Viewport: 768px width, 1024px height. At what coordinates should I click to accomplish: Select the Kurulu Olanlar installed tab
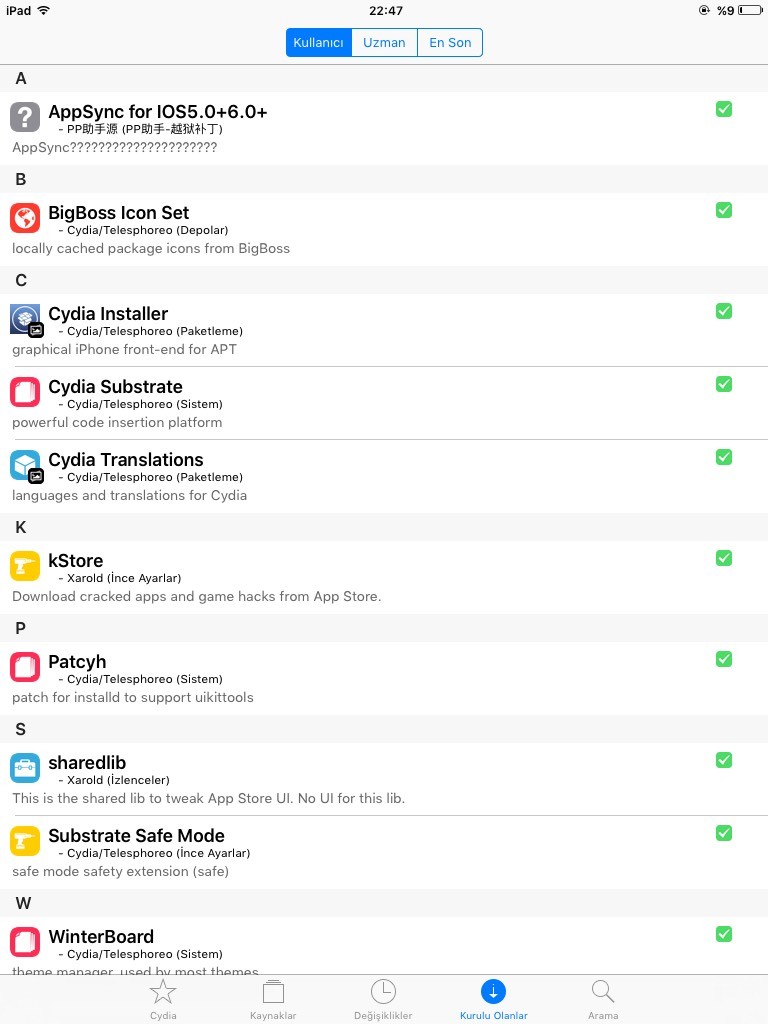(493, 999)
